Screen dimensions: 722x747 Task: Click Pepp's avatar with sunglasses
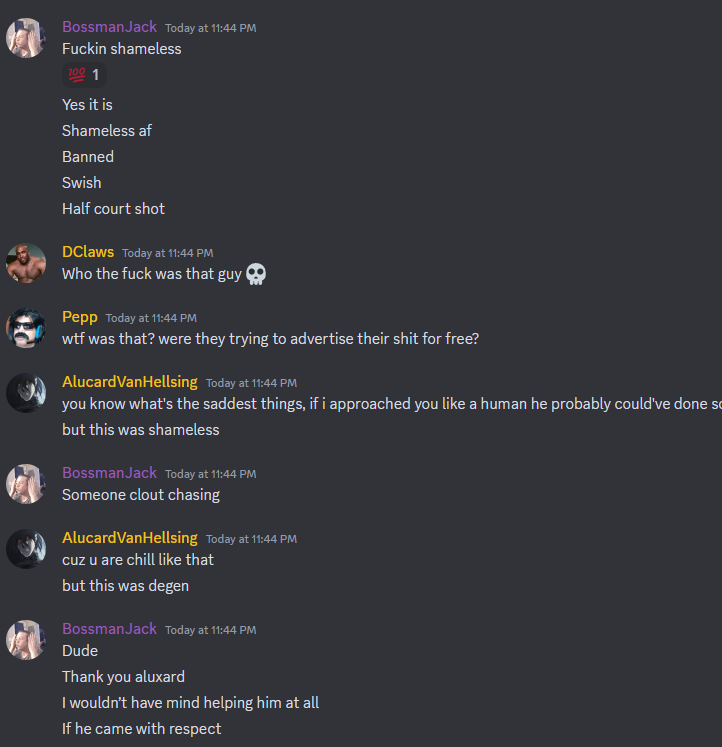[x=26, y=328]
